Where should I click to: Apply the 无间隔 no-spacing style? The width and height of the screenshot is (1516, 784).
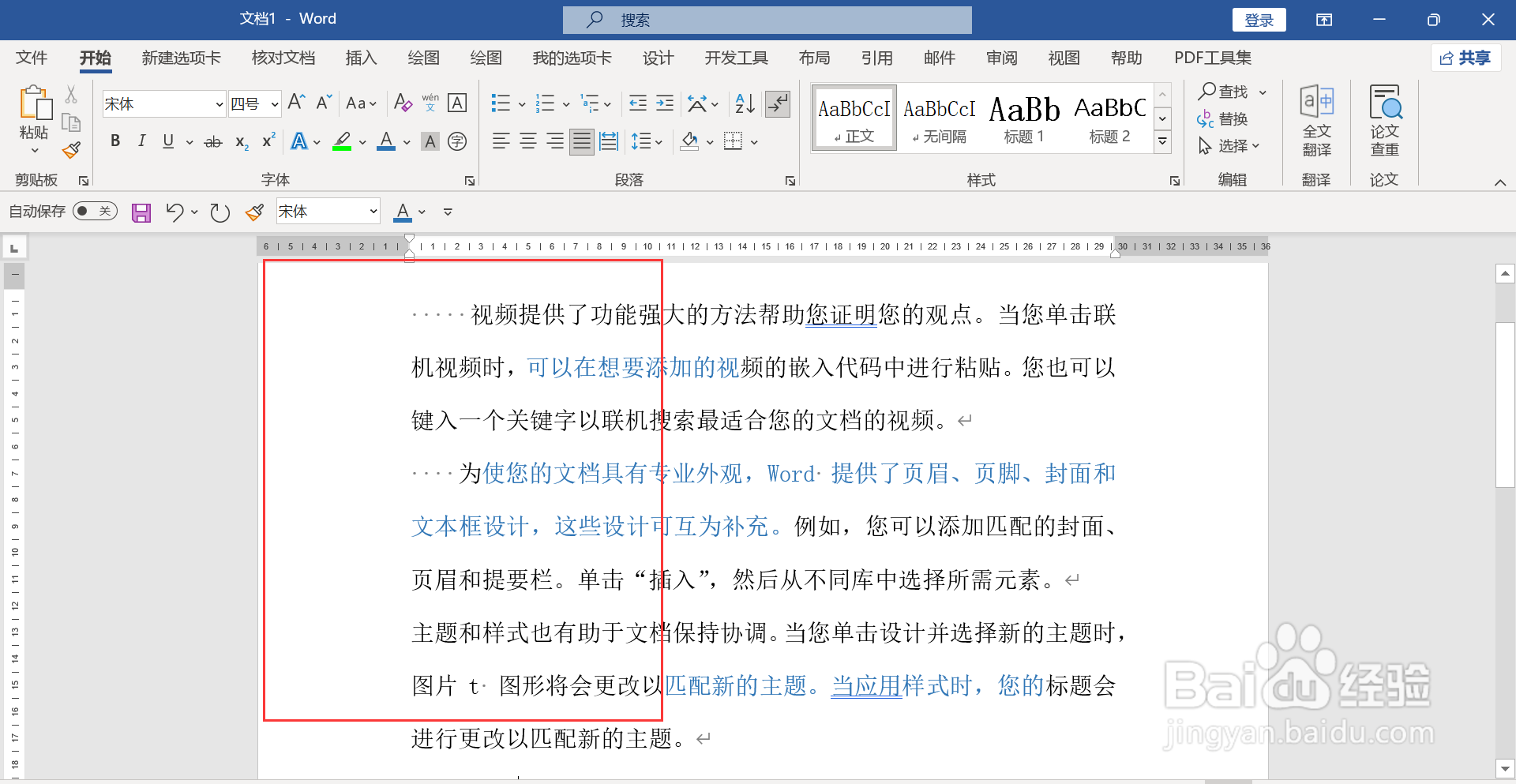click(939, 118)
